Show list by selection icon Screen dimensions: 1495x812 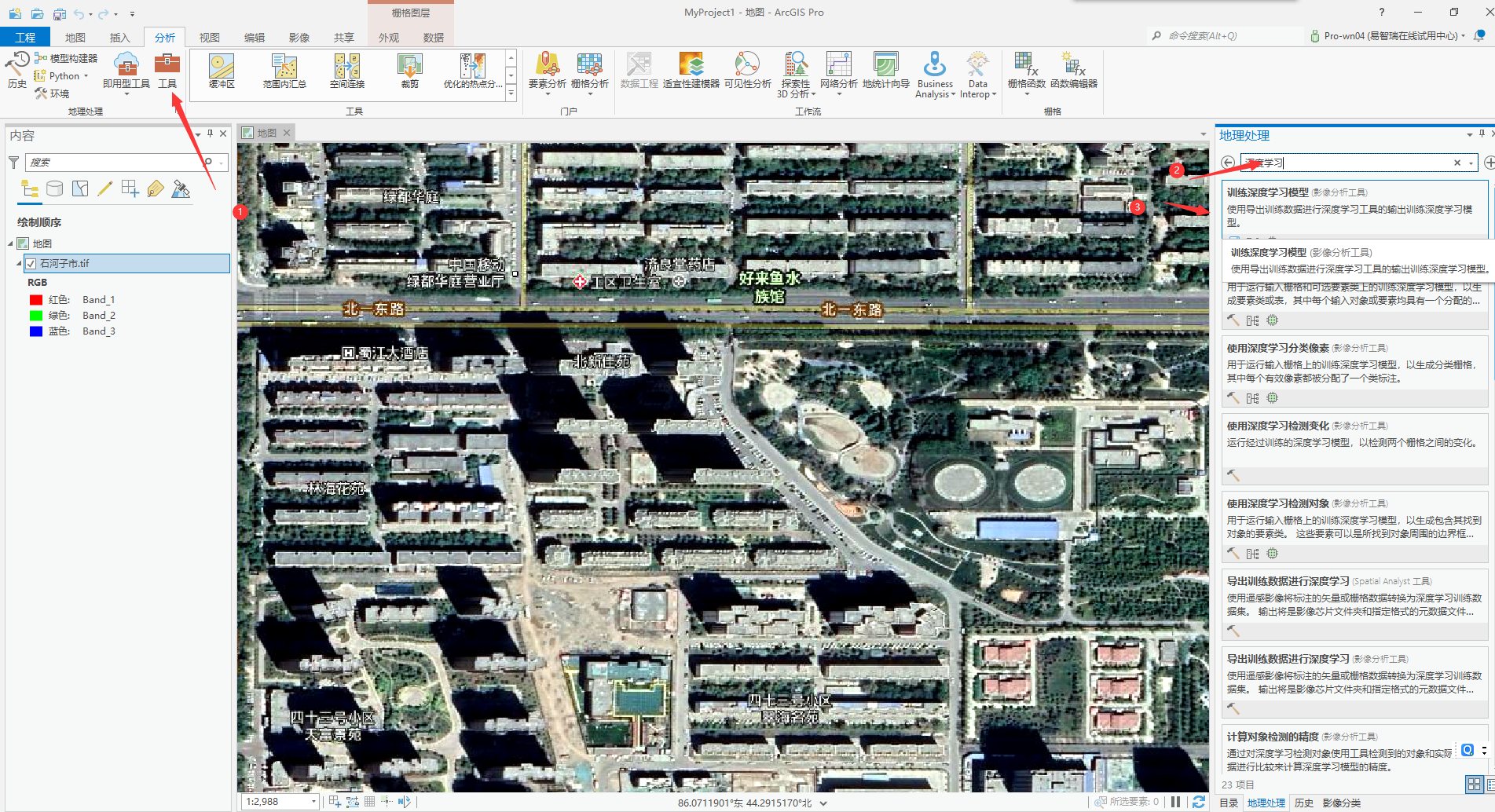pos(80,188)
